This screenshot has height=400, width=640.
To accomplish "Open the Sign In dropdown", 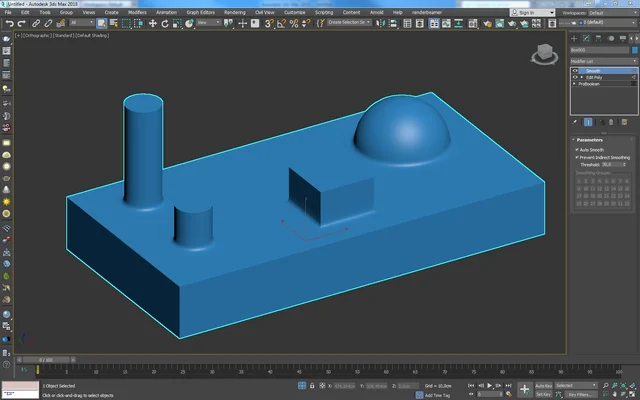I will (x=533, y=13).
